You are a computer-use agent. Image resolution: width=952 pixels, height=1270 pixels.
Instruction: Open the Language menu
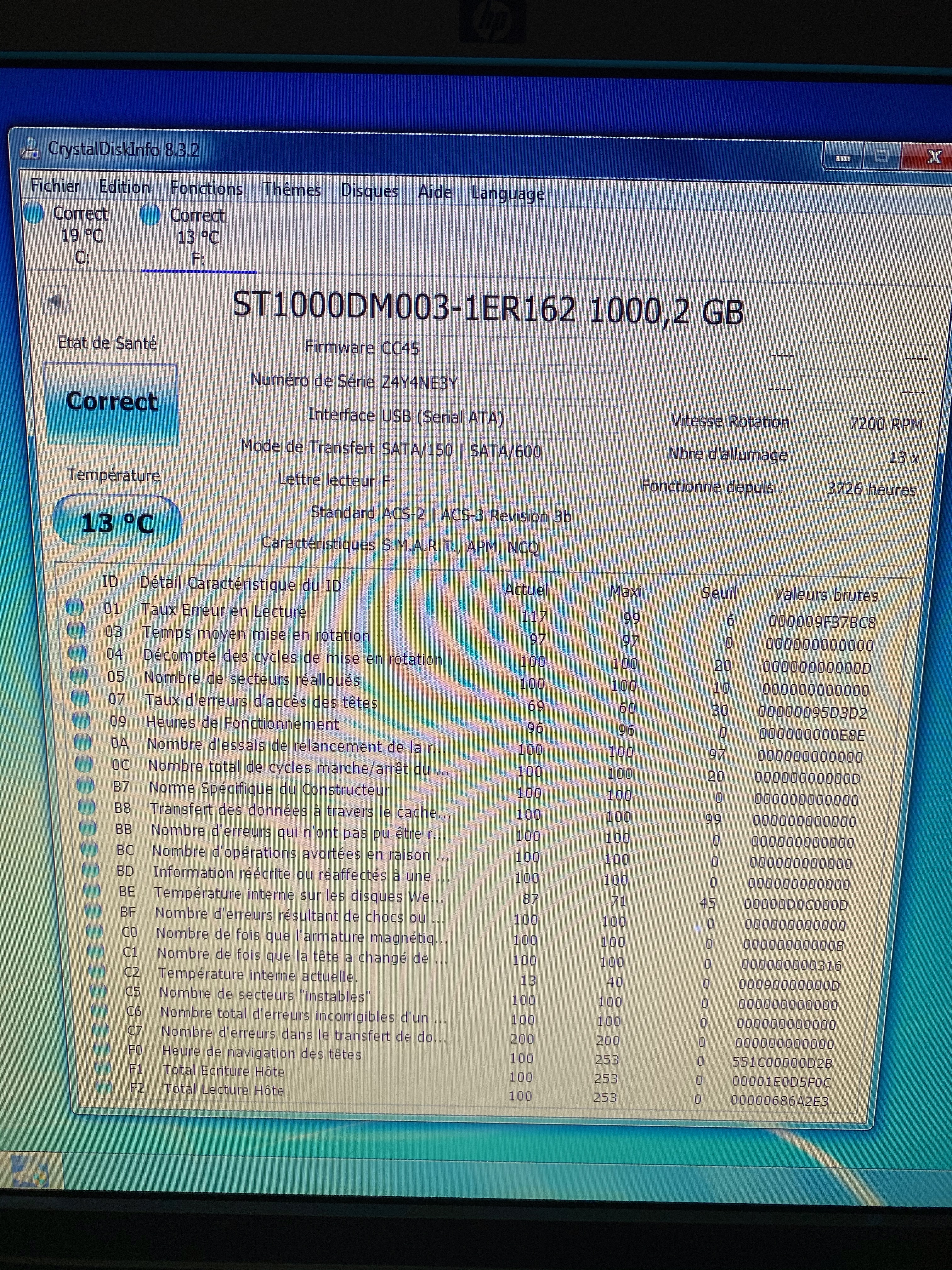(507, 194)
